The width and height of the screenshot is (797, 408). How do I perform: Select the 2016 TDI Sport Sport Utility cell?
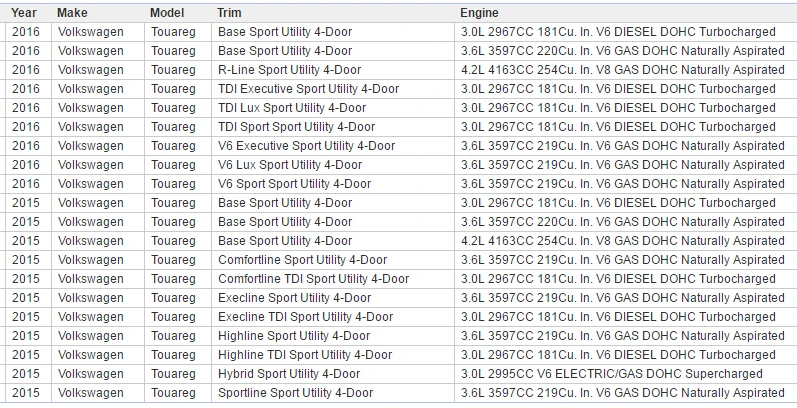(x=333, y=127)
